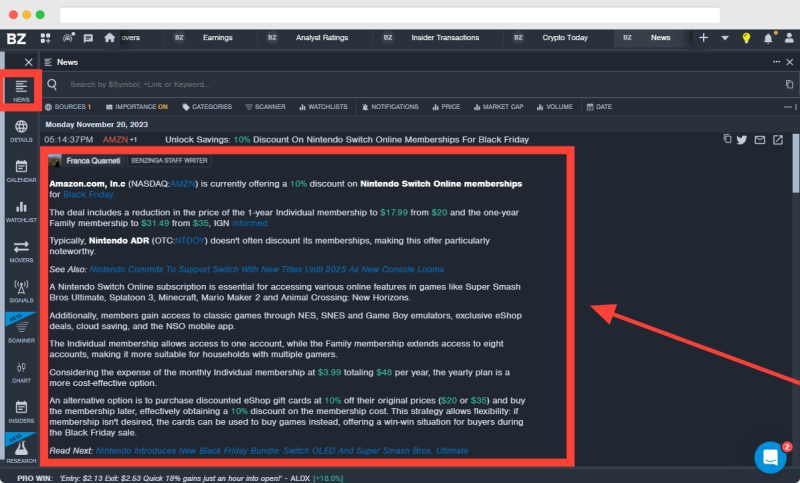Click the yellow lightbulb tips icon
This screenshot has width=800, height=483.
[x=746, y=38]
